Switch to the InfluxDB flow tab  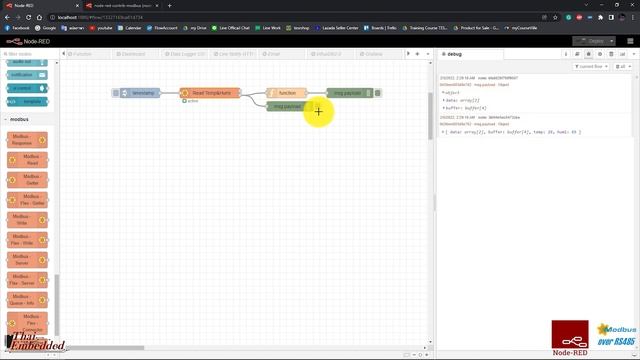coord(331,54)
